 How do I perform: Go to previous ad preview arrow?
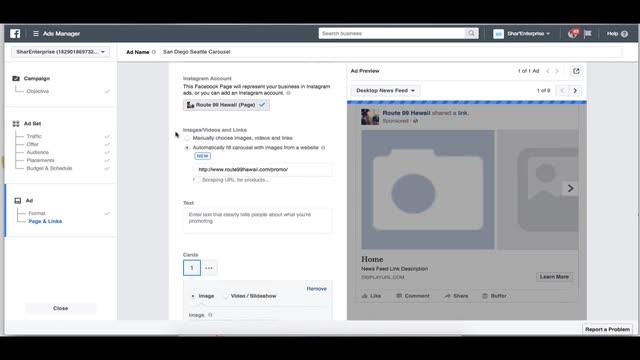point(548,71)
